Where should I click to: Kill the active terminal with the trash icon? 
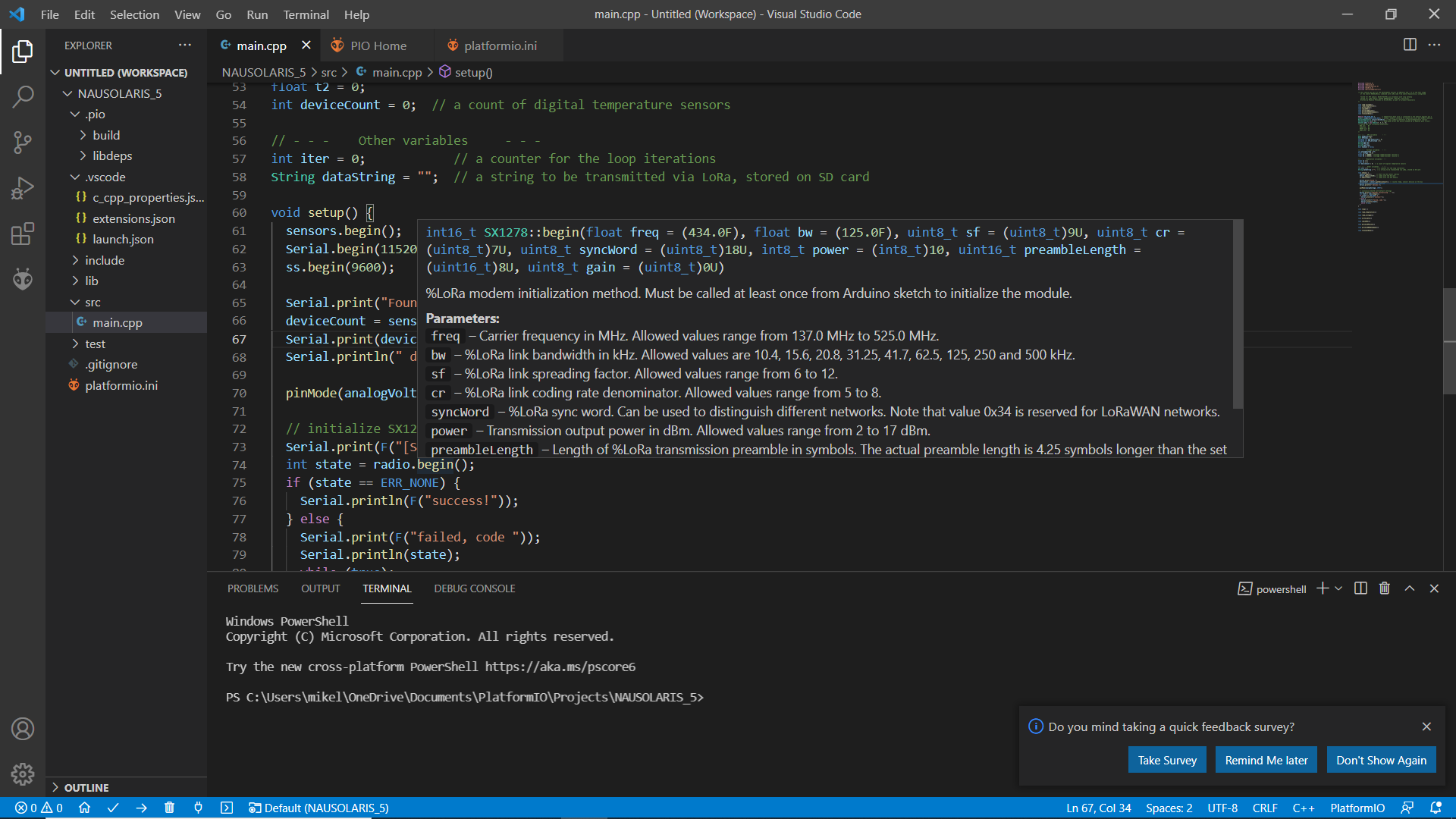(x=1385, y=588)
